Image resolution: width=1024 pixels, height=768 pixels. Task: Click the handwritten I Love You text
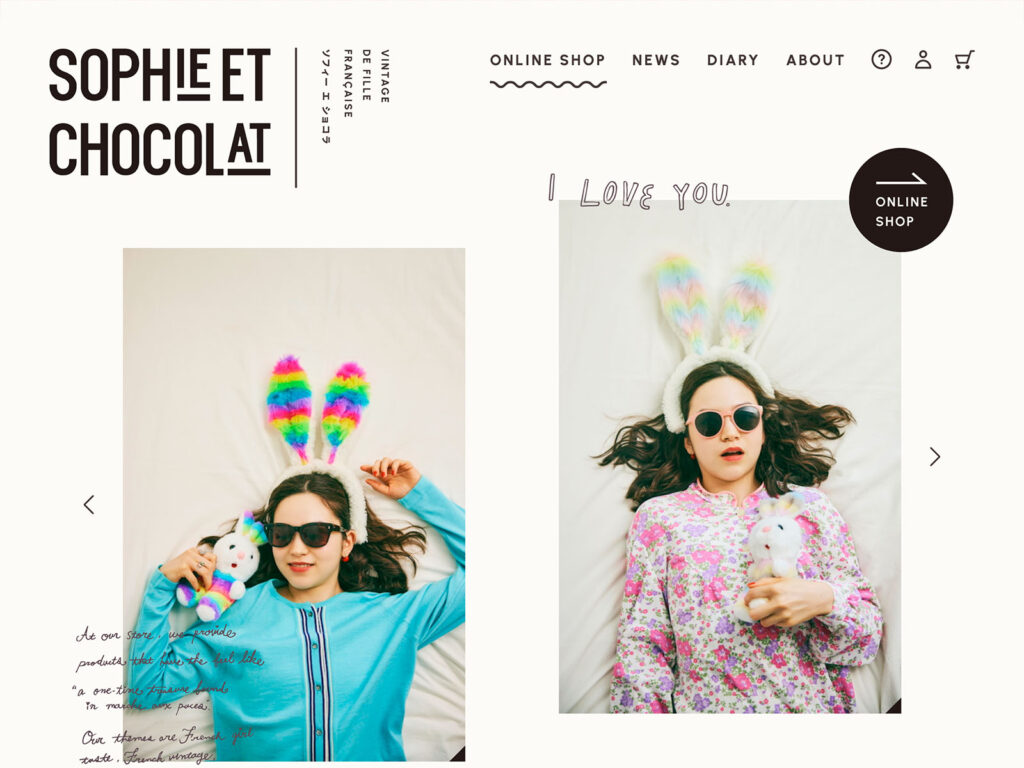tap(639, 192)
